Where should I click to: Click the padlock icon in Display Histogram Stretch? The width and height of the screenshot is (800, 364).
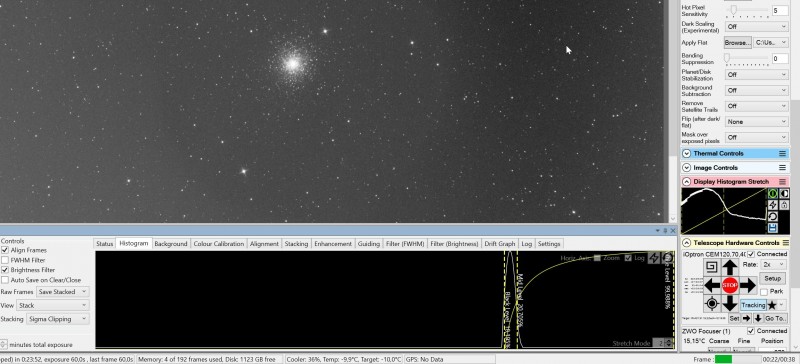[784, 205]
